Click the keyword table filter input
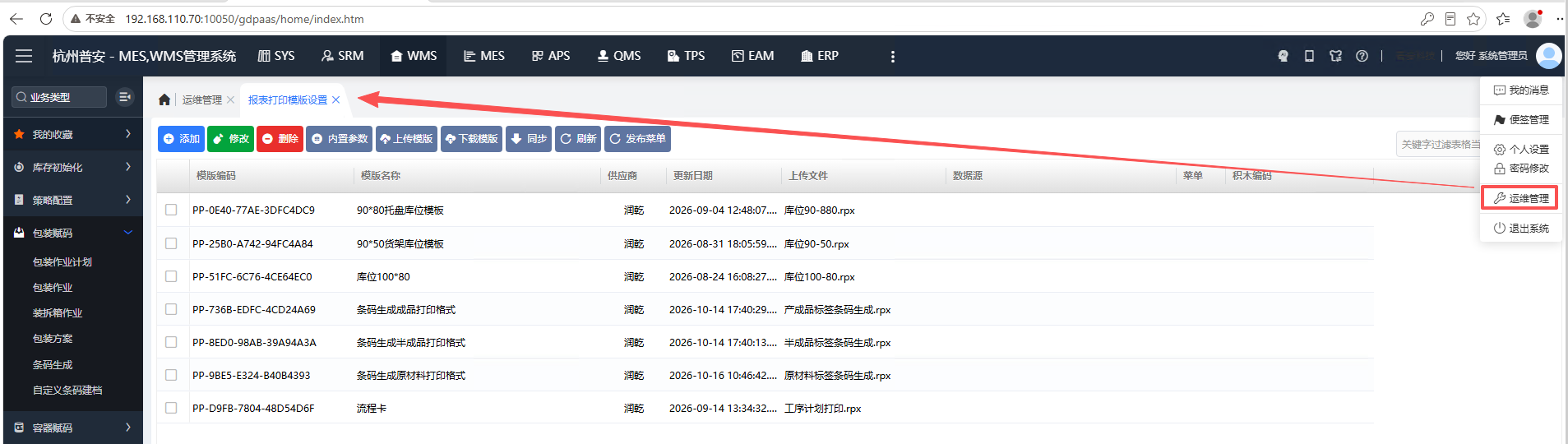The image size is (1568, 444). pyautogui.click(x=1438, y=144)
